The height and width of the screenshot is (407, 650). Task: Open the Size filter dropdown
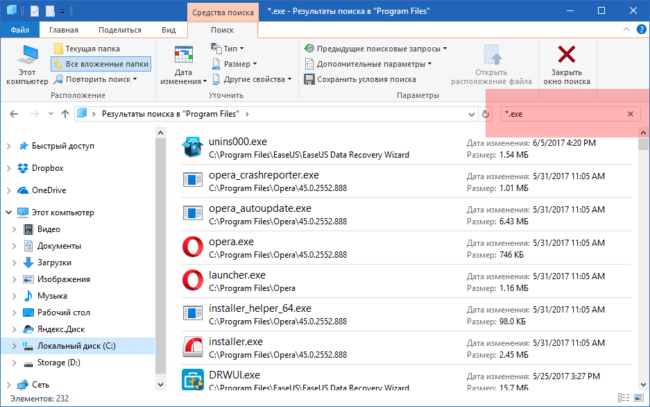pos(234,64)
